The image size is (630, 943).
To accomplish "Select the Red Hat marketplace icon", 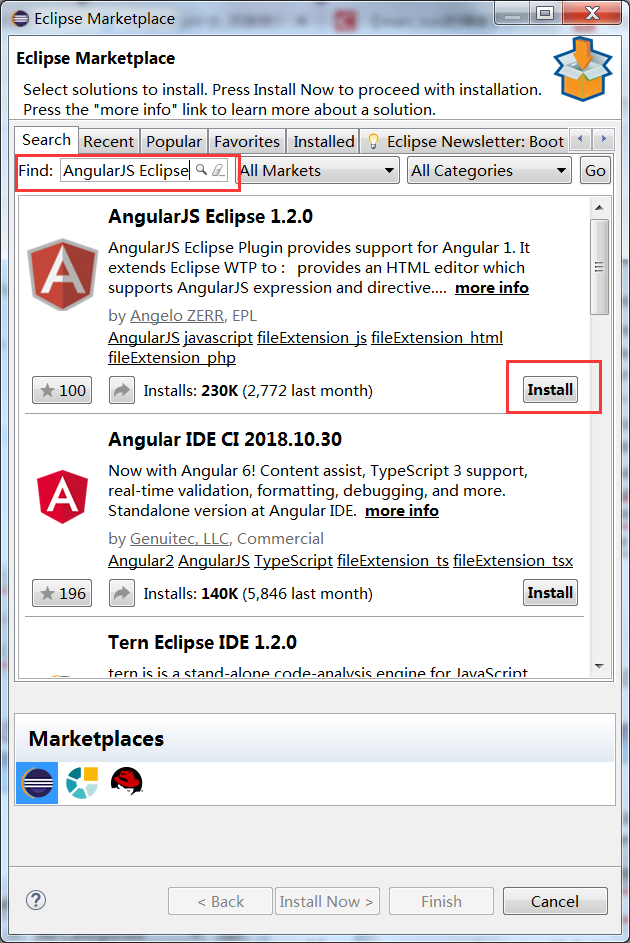I will (126, 781).
